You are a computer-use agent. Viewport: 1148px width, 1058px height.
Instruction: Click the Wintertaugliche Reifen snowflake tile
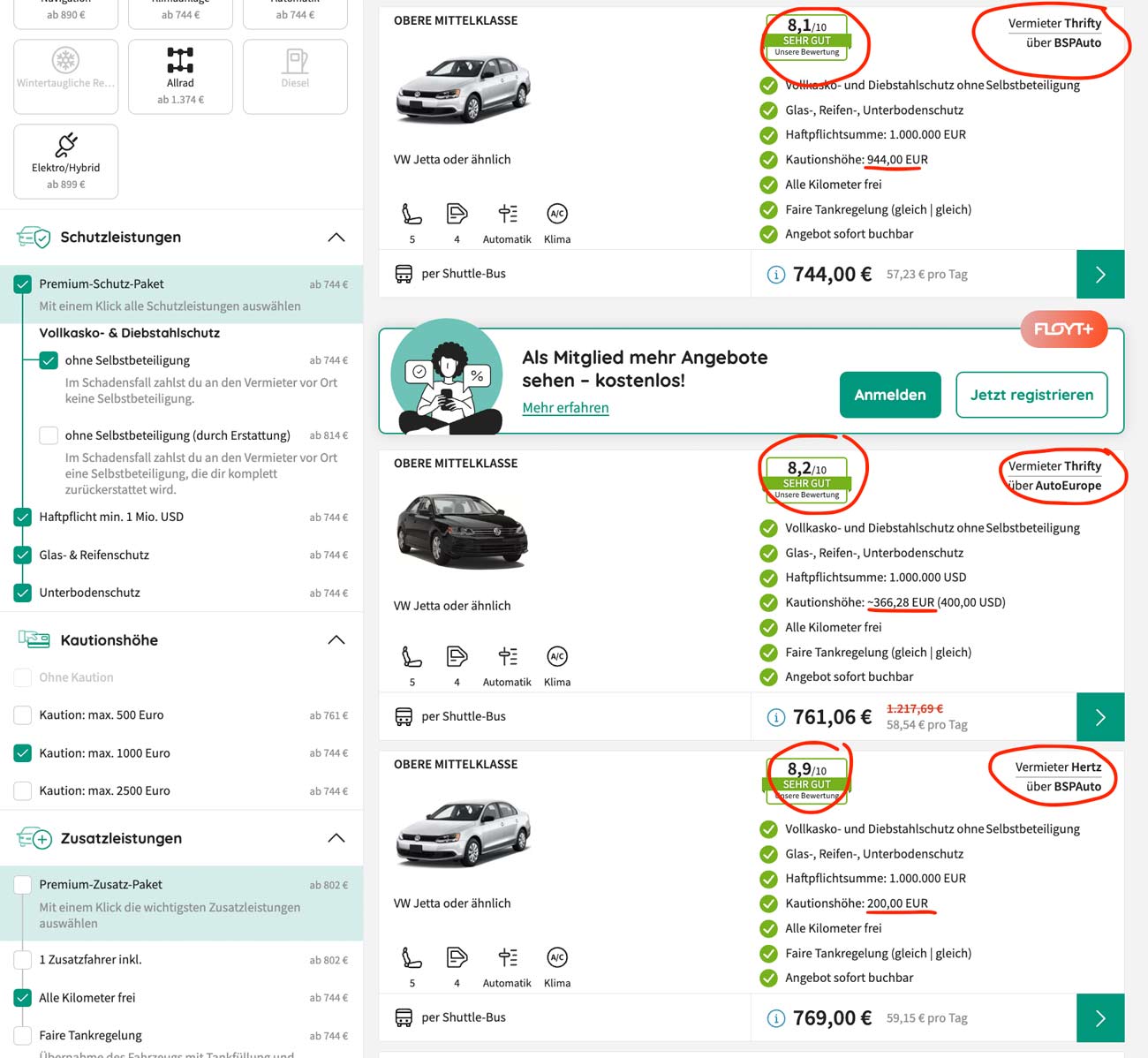66,77
